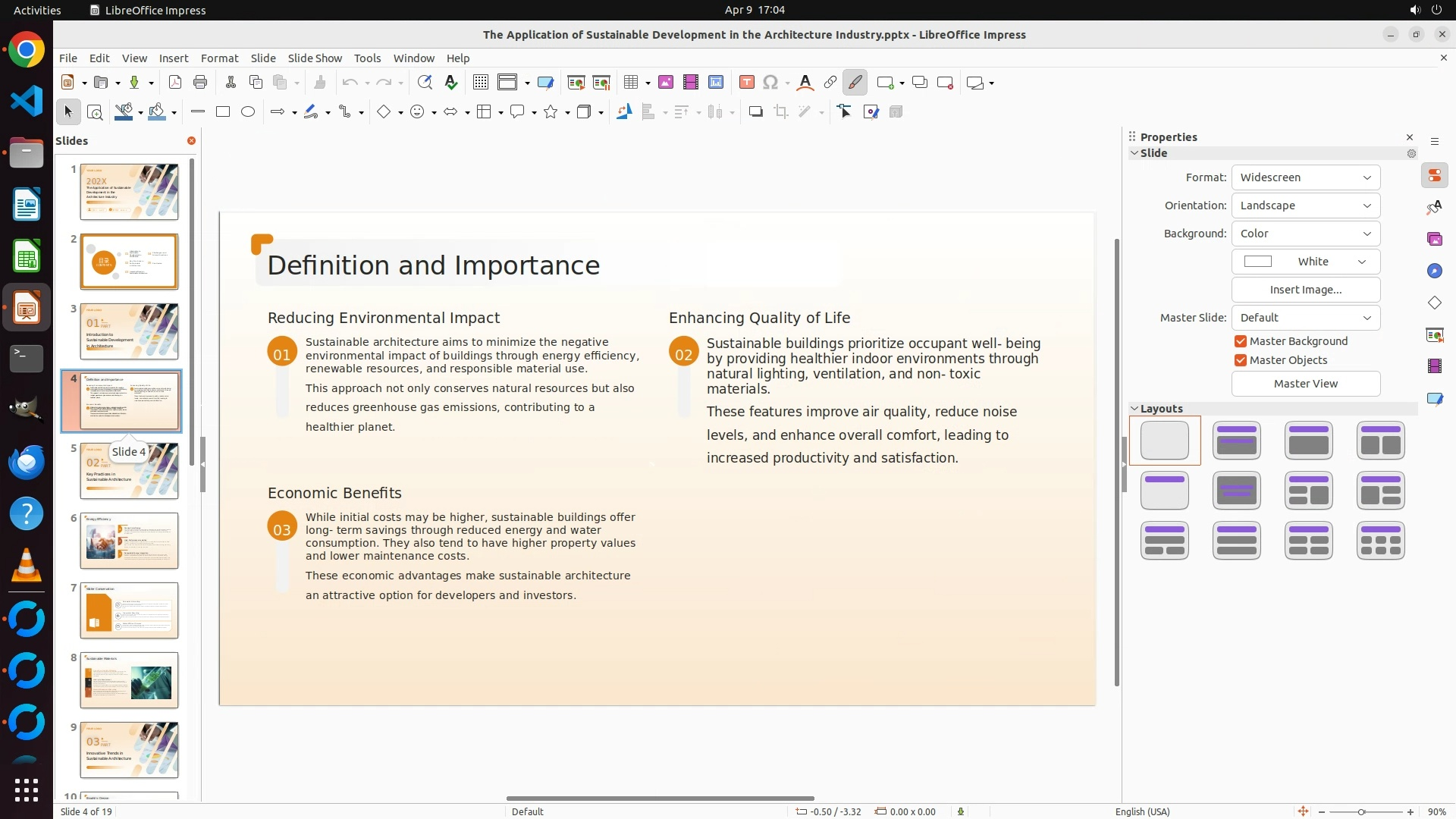
Task: Select the Ellipse drawing tool
Action: [248, 112]
